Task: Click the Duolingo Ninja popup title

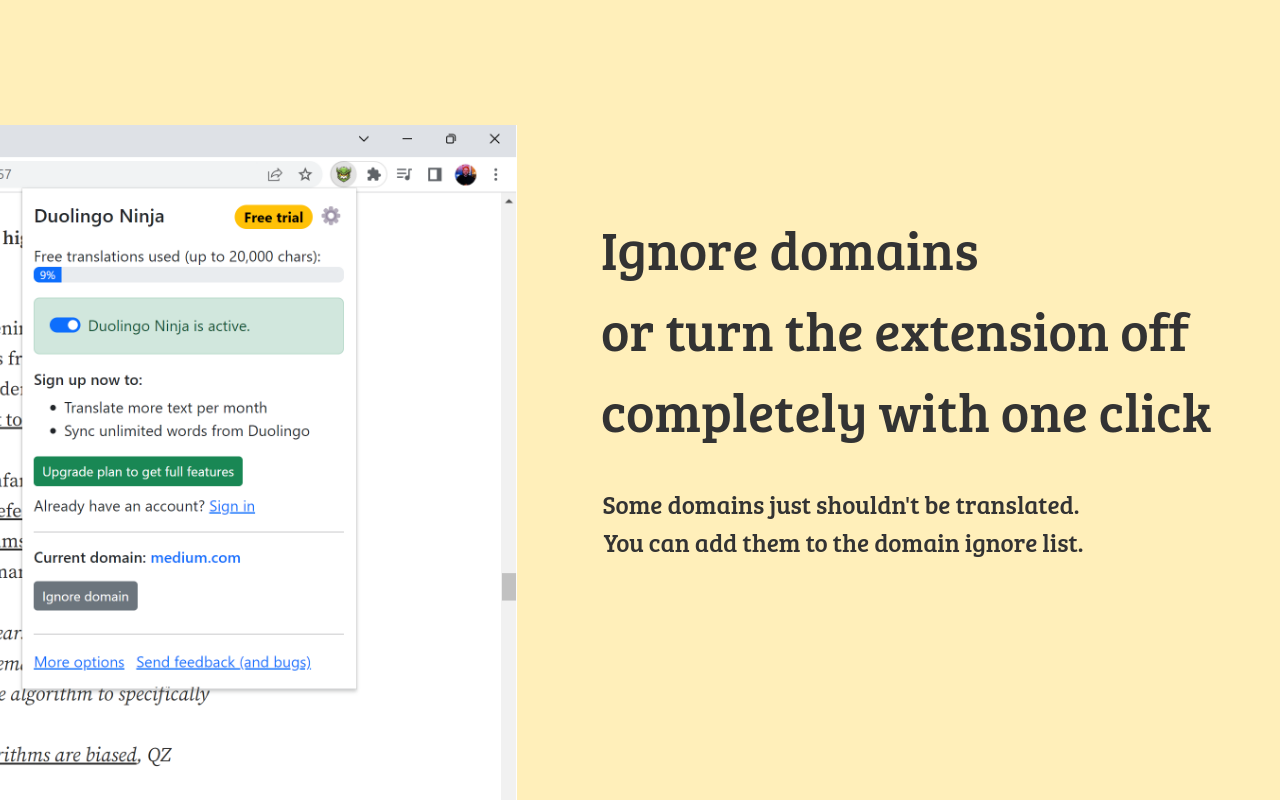Action: click(x=99, y=216)
